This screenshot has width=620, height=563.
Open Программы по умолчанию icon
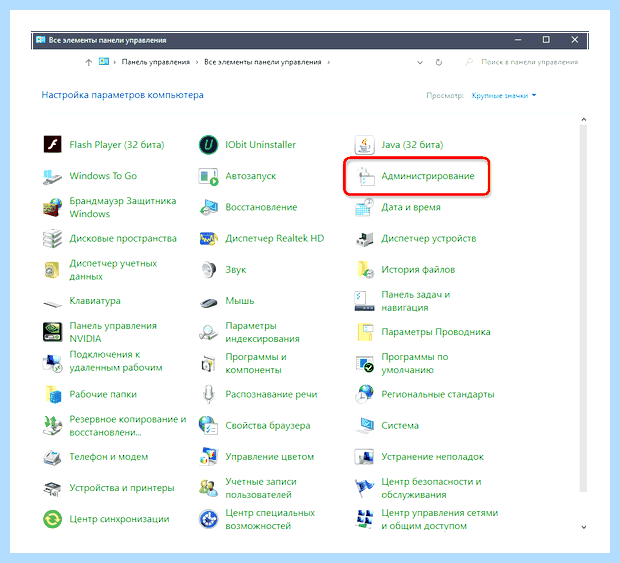coord(364,363)
